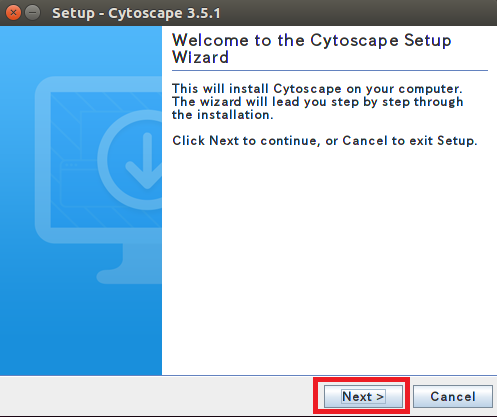Click the monitor stand illustration in the banner
This screenshot has width=497, height=417.
(x=130, y=265)
